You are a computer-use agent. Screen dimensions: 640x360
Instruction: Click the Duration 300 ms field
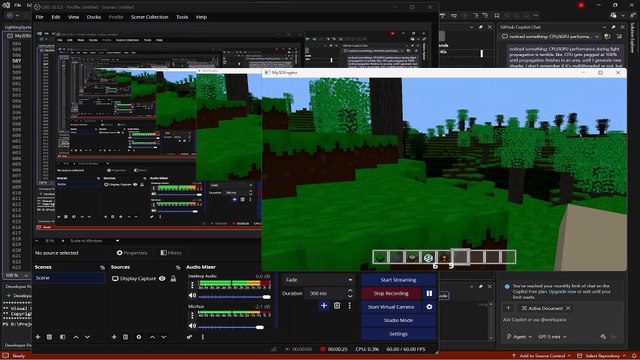[x=325, y=293]
